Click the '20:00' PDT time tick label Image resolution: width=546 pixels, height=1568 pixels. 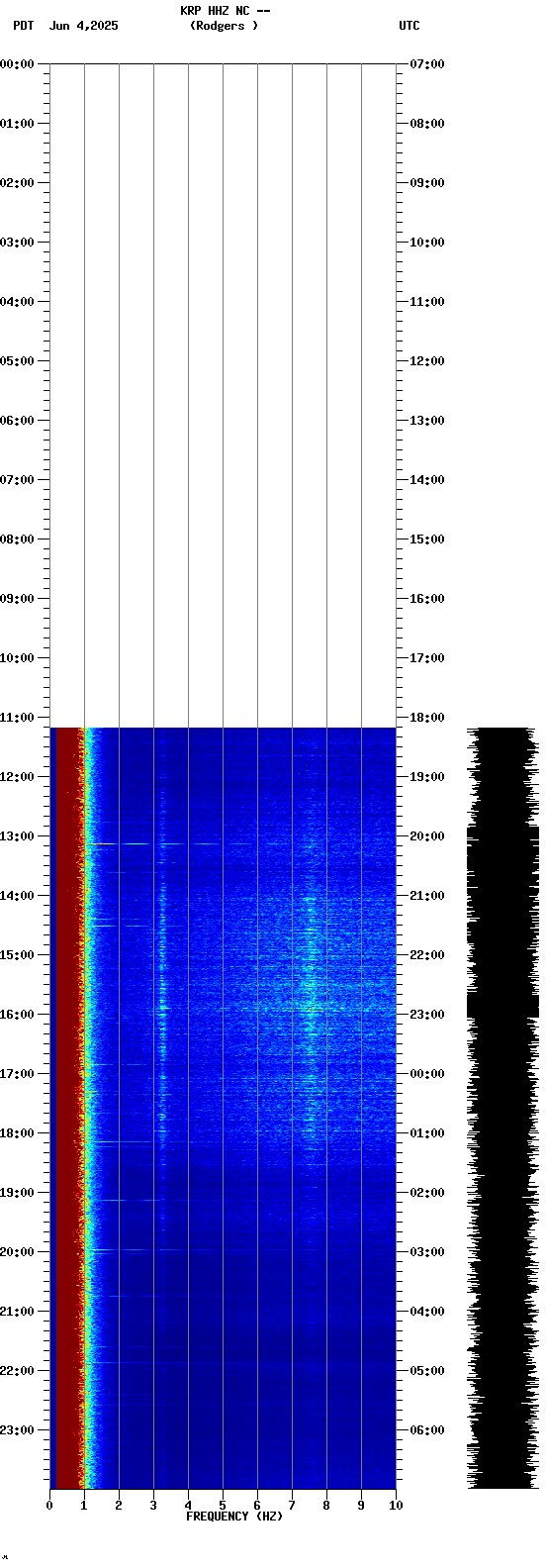(17, 1252)
